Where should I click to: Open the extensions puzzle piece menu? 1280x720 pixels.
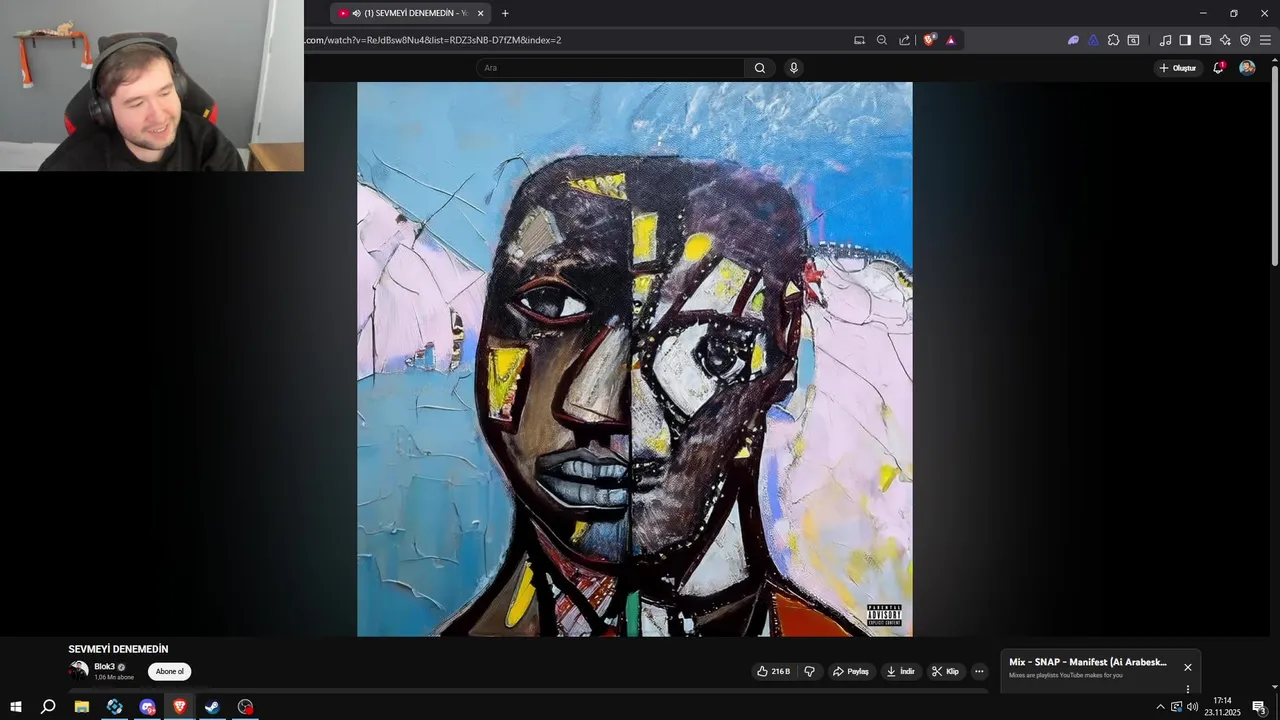(1113, 40)
